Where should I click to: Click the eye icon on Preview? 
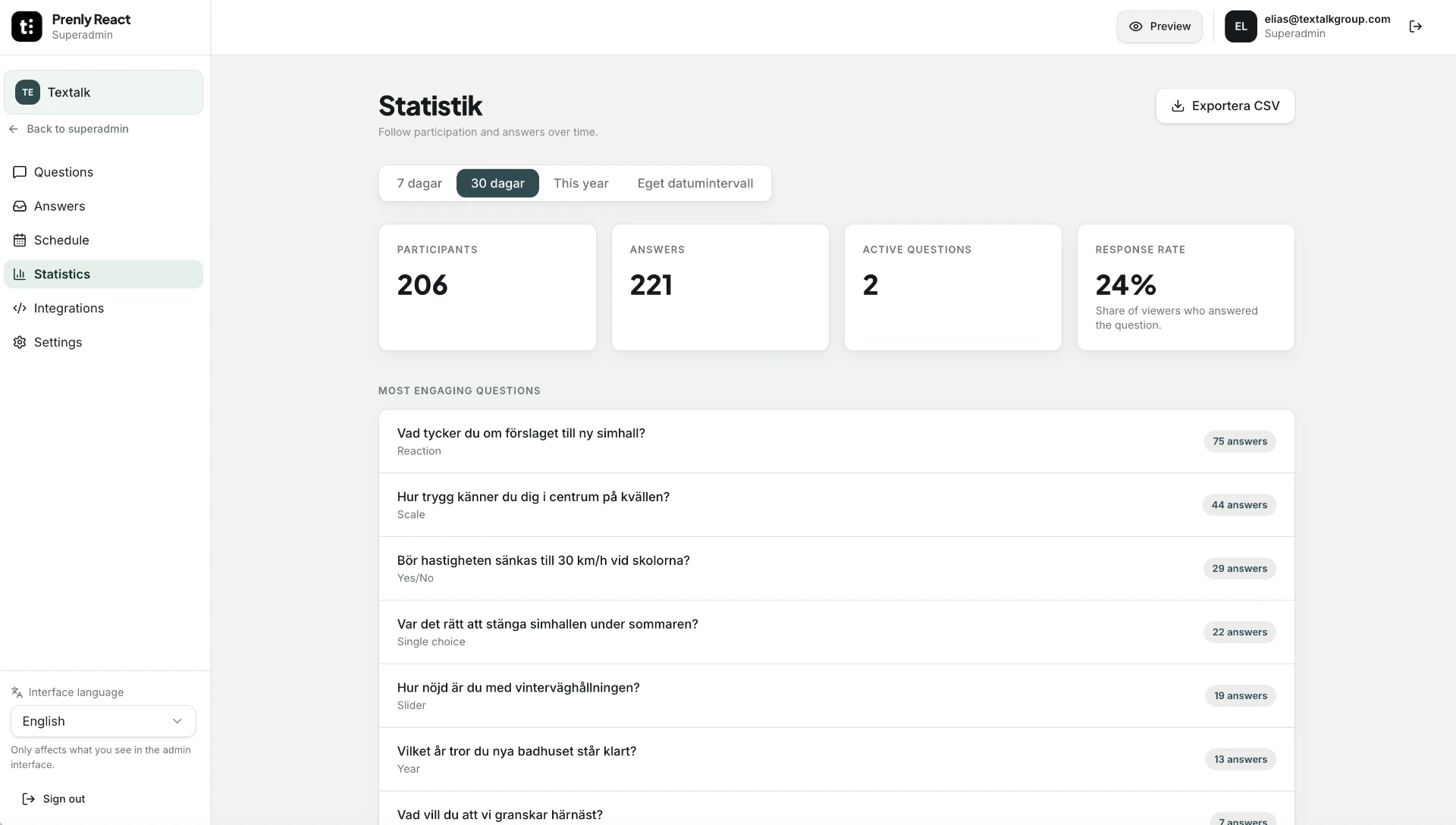coord(1135,27)
